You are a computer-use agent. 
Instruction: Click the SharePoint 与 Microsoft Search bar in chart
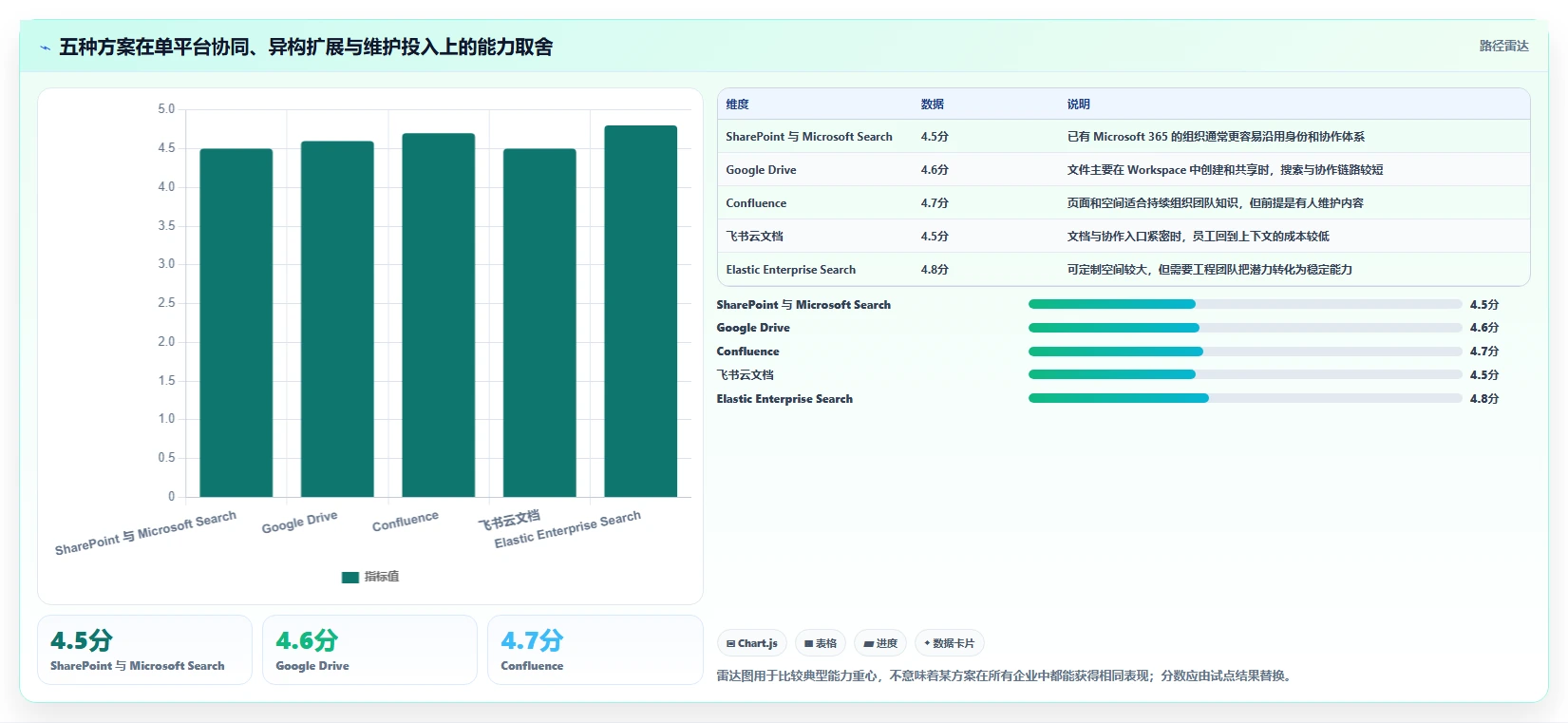(236, 323)
